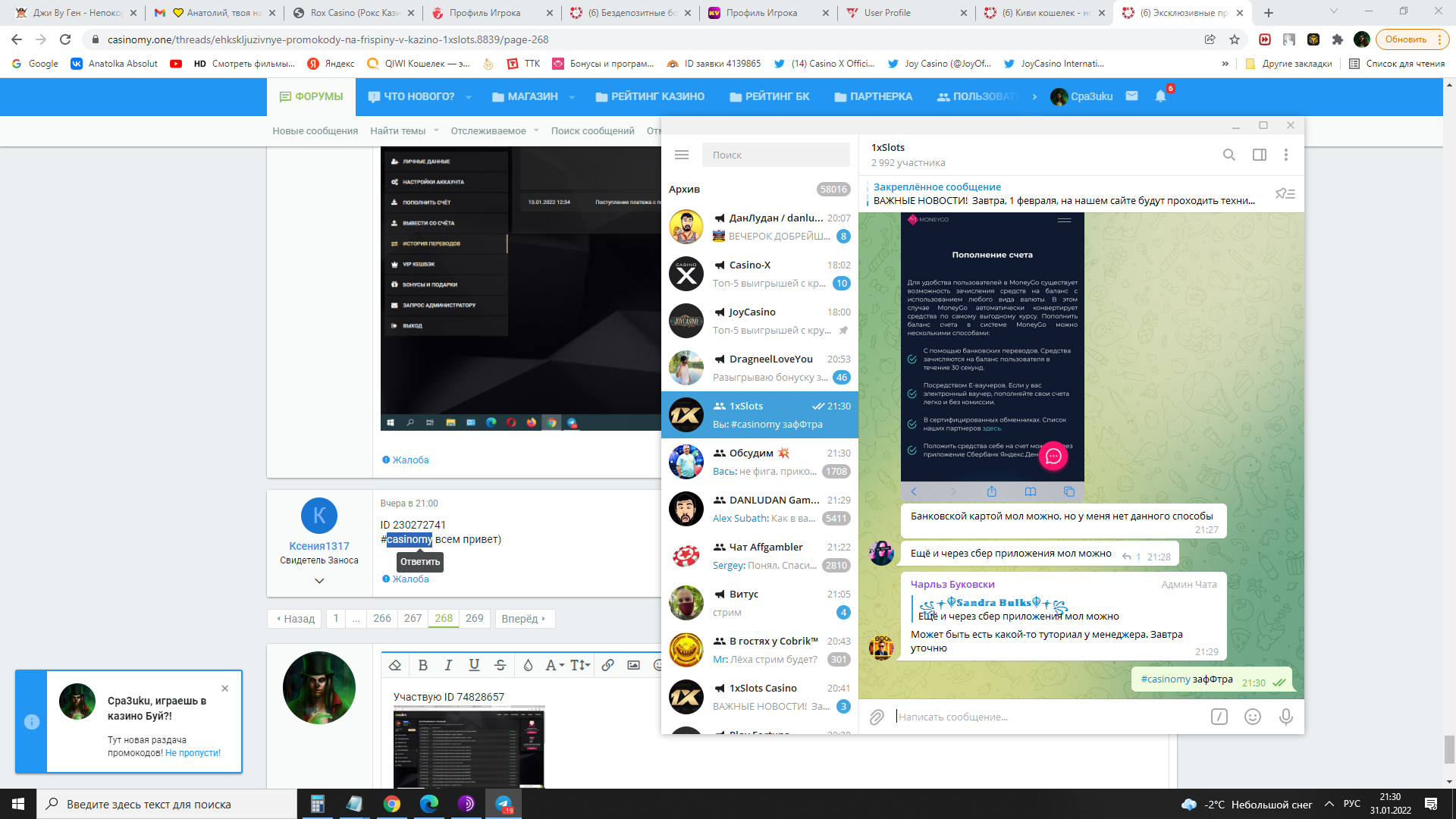Image resolution: width=1456 pixels, height=819 pixels.
Task: Go to page 269 of thread
Action: pos(474,618)
